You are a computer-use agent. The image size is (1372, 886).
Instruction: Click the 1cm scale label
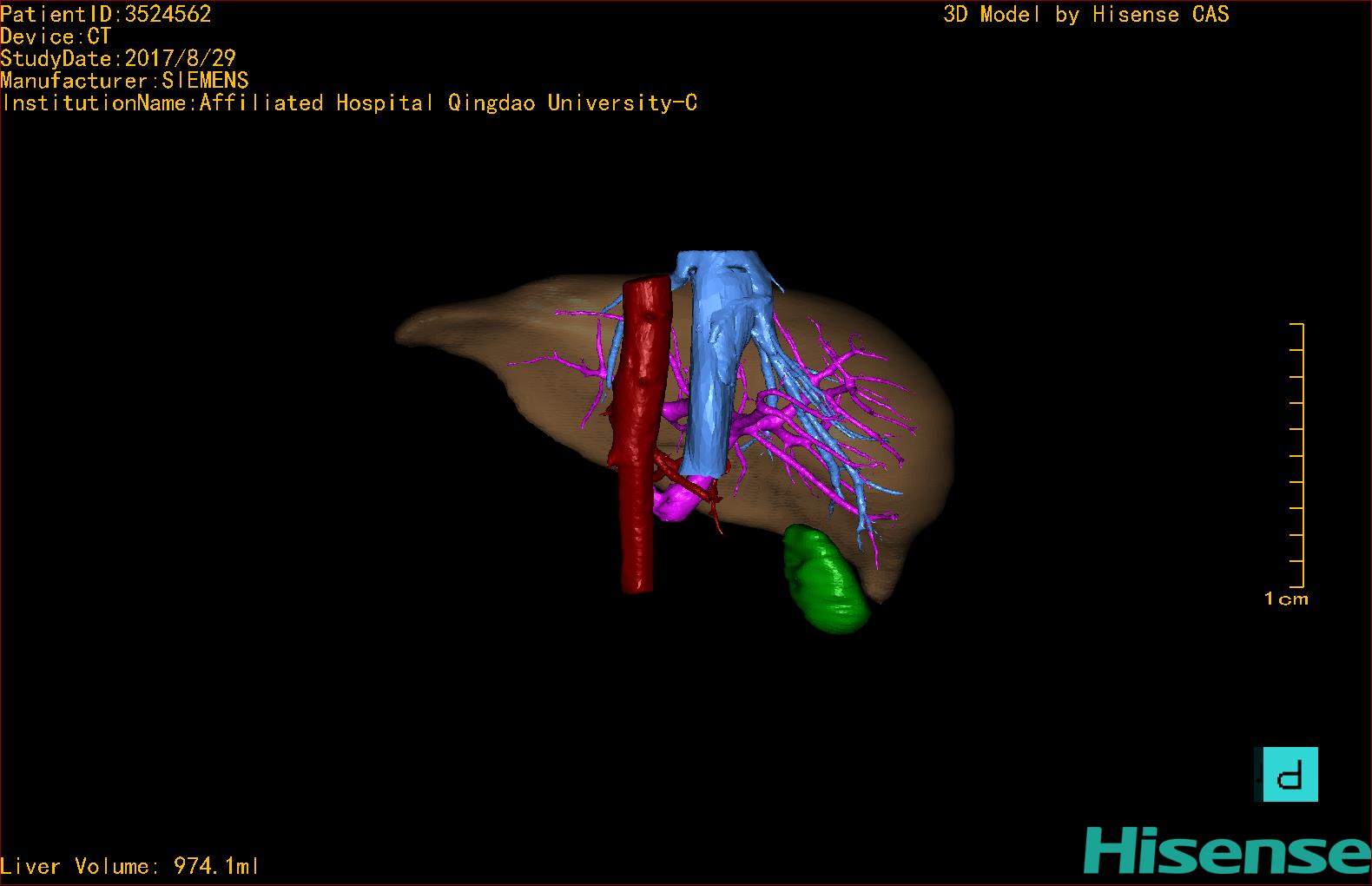click(1286, 598)
